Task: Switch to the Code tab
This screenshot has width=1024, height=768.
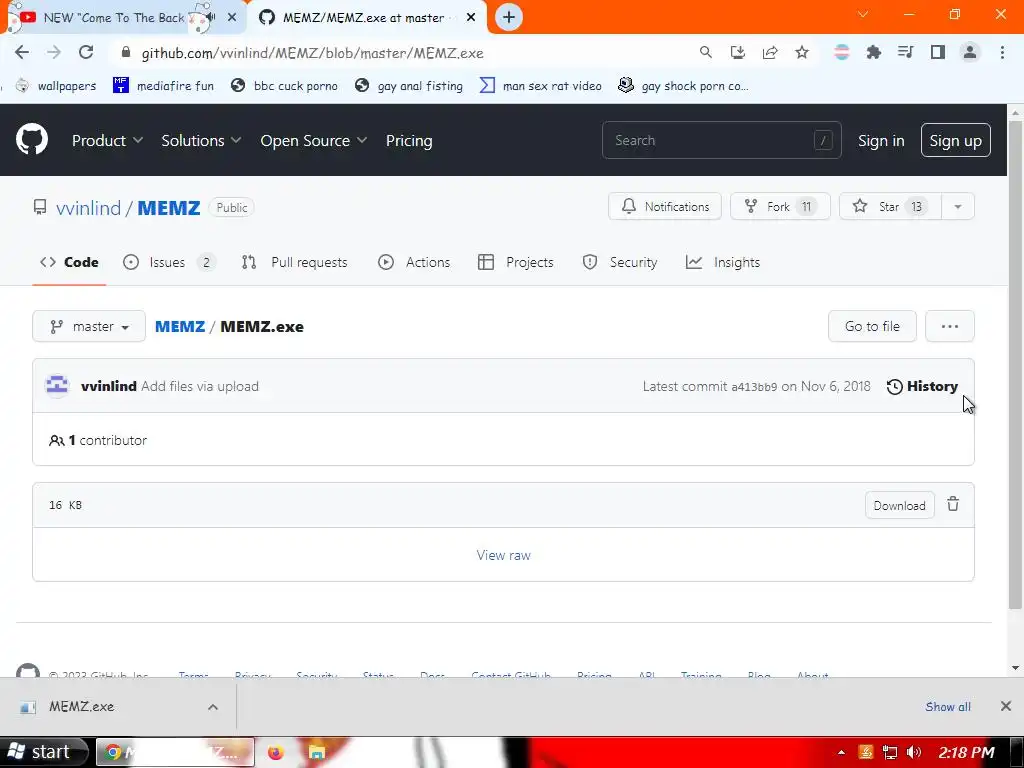Action: click(69, 262)
